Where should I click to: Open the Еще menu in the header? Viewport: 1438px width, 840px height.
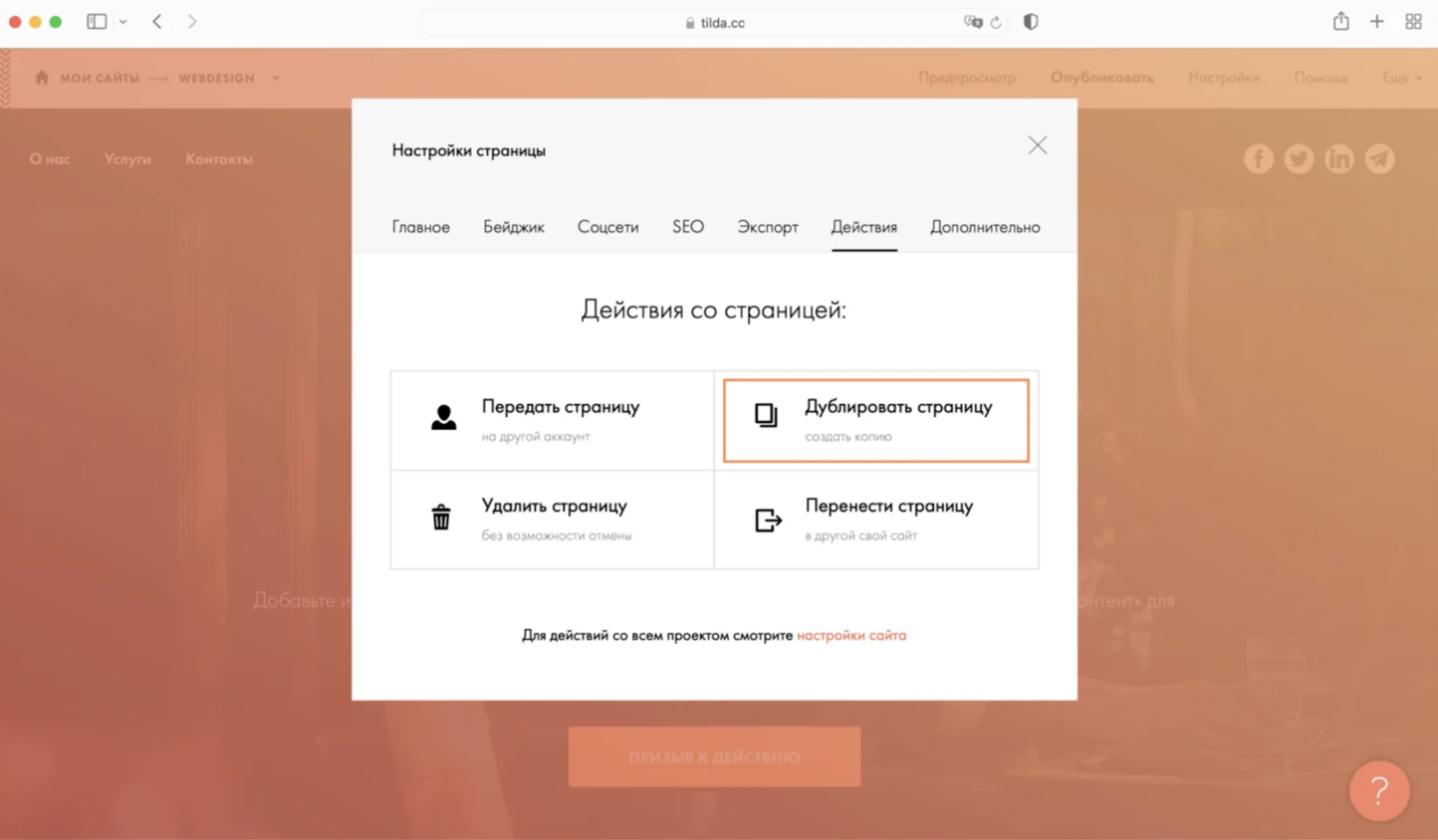[x=1401, y=78]
